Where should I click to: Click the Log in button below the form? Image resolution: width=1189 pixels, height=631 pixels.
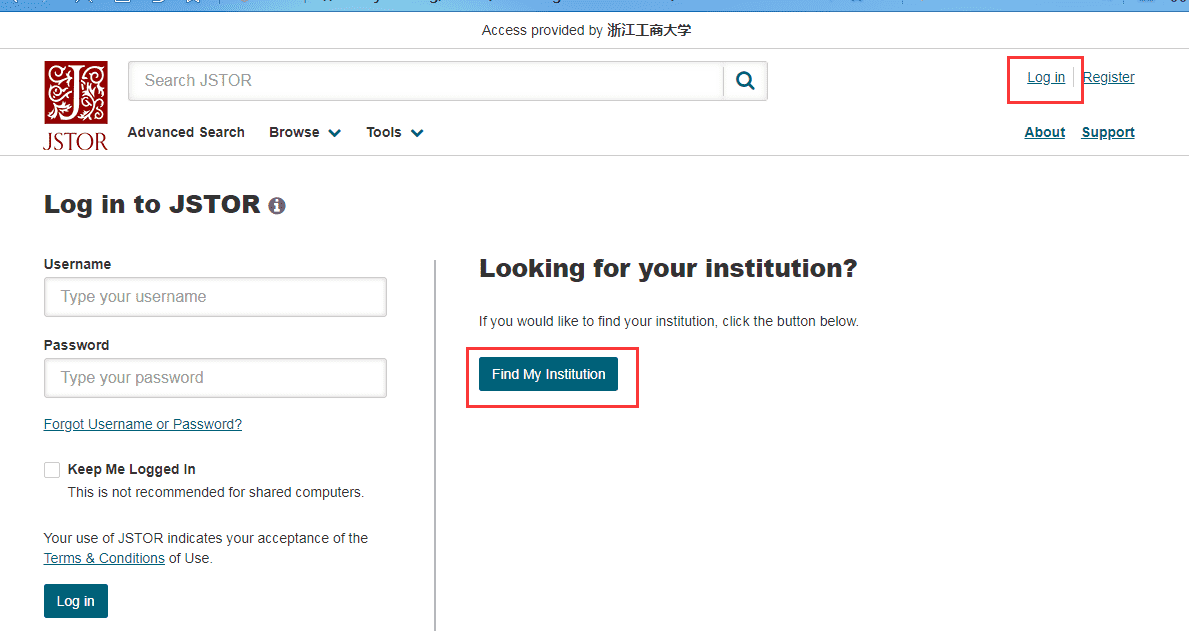76,601
